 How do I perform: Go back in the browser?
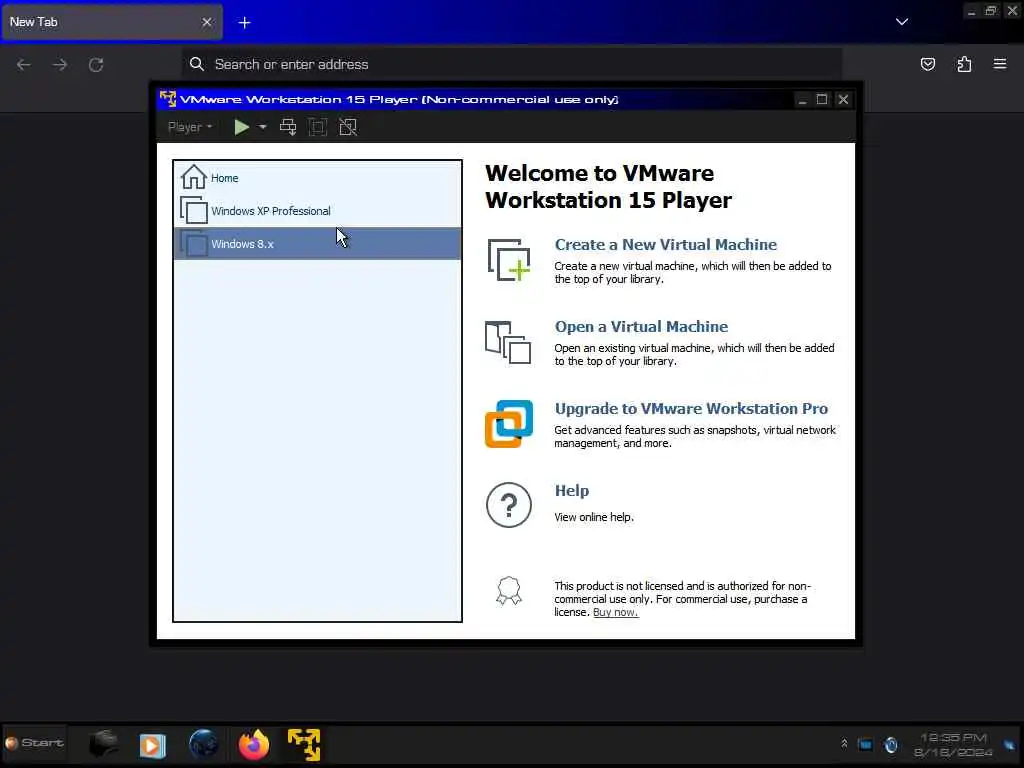coord(24,64)
